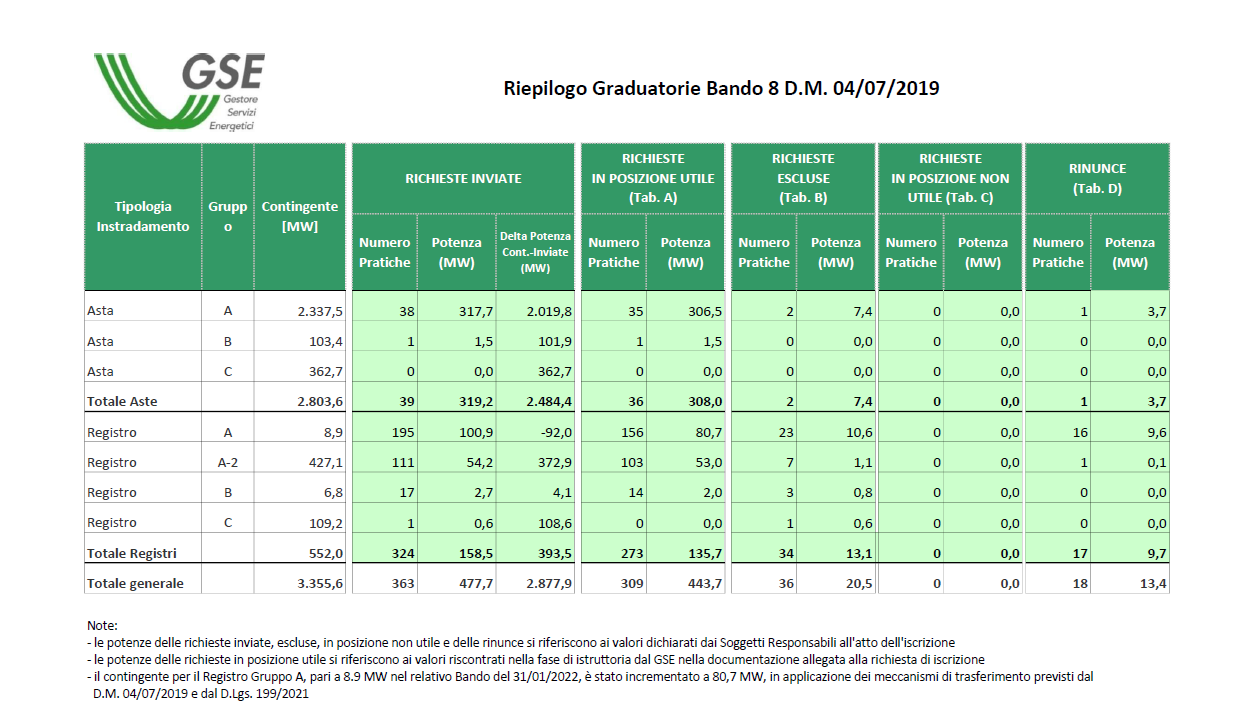Click the Tab. A potenza value 306,5
This screenshot has height=713, width=1244.
pyautogui.click(x=705, y=311)
